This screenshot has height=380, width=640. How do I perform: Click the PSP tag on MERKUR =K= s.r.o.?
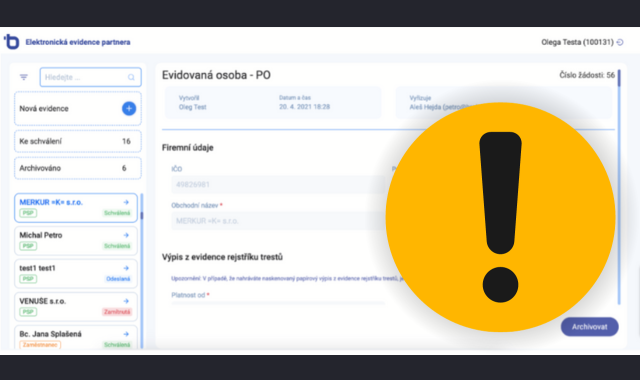pos(28,213)
